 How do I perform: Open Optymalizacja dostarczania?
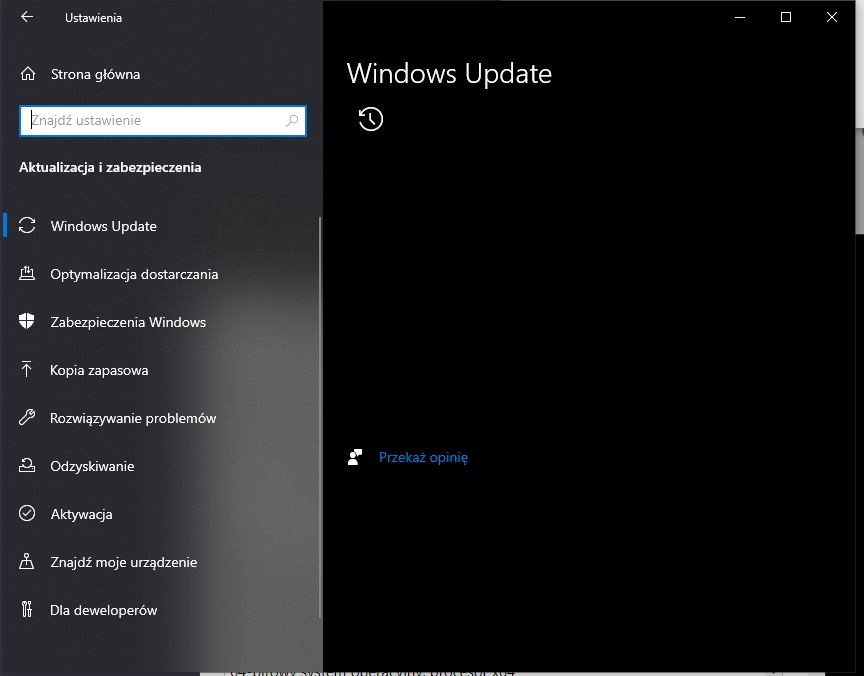[134, 274]
